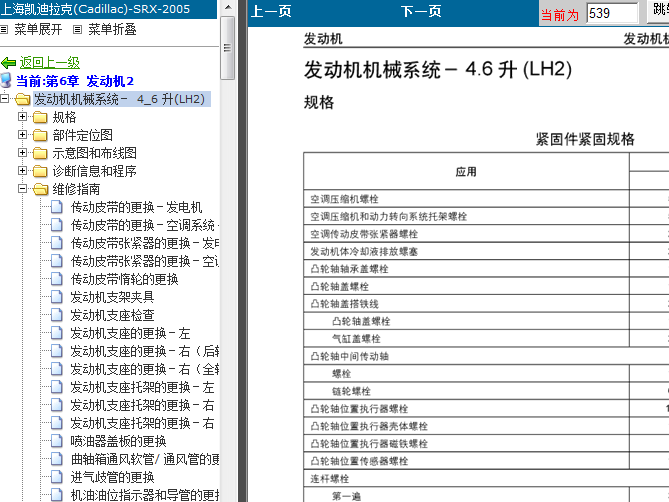Open 发动机支座托架的更换-左 document

click(142, 387)
